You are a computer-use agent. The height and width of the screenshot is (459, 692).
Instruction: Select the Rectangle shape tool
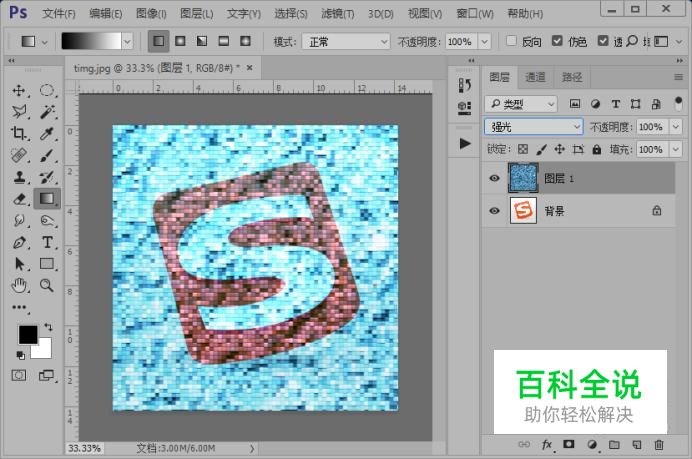pos(47,264)
